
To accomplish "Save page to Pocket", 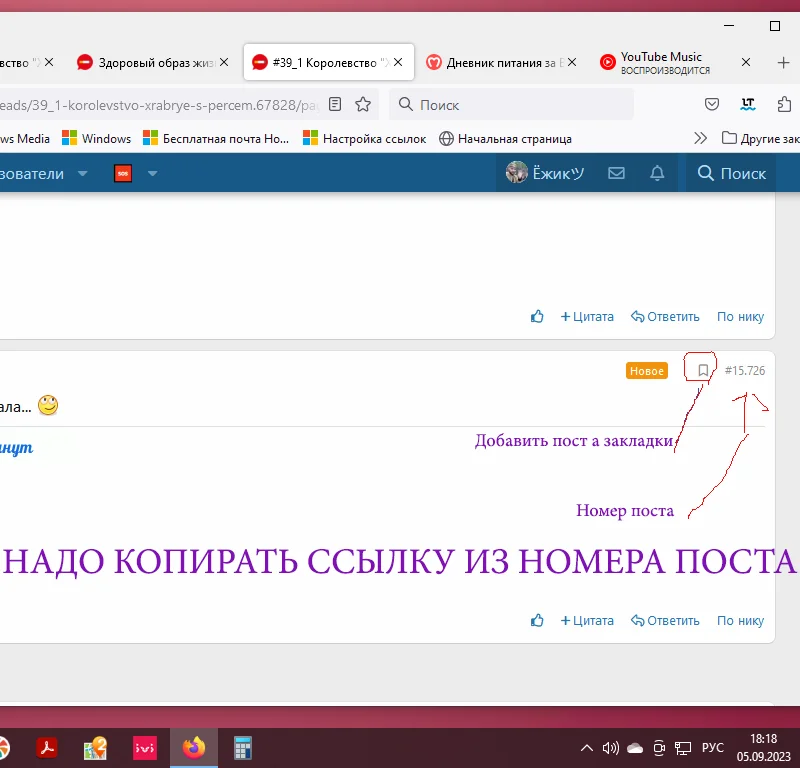I will pos(712,104).
